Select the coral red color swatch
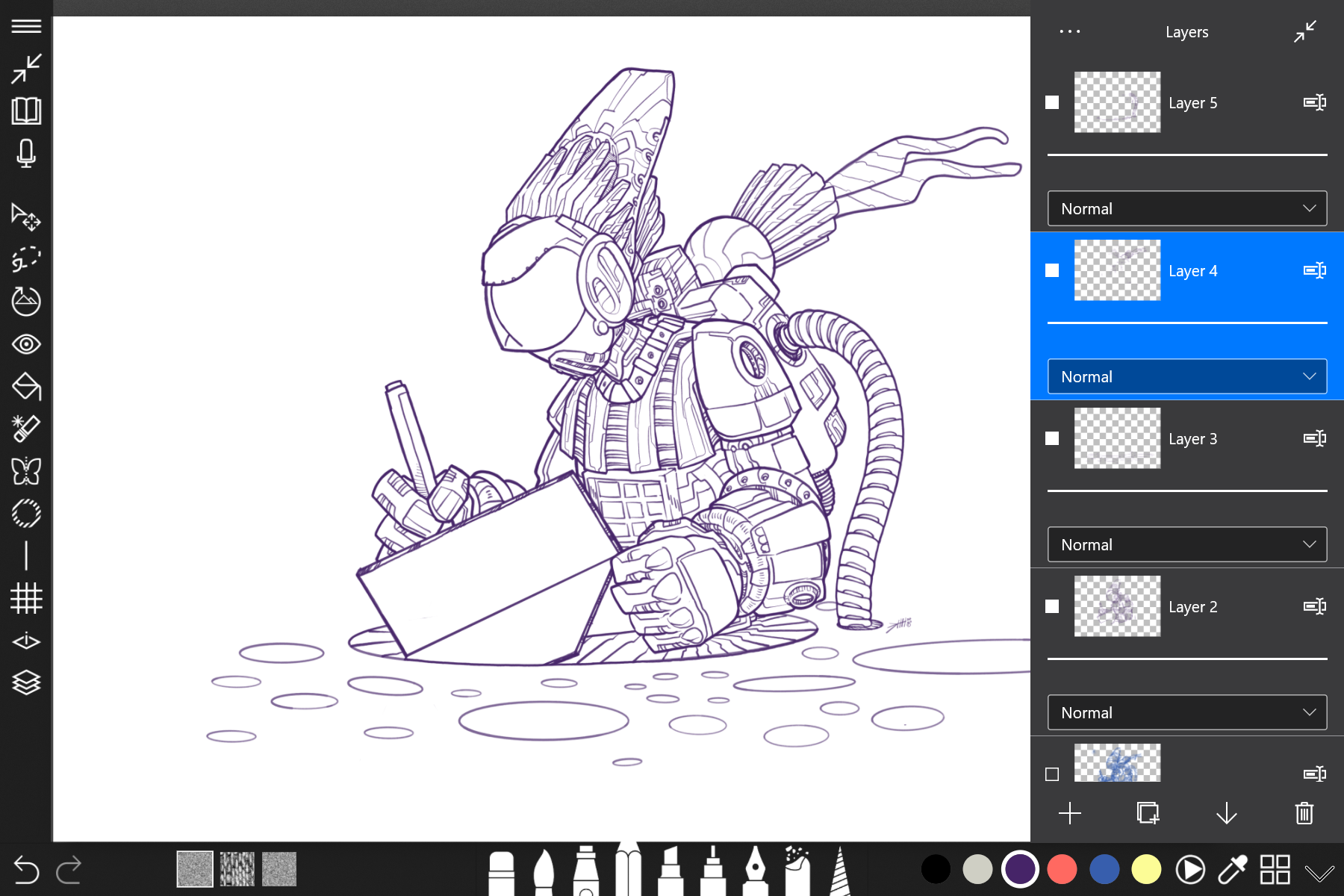The height and width of the screenshot is (896, 1344). point(1062,869)
